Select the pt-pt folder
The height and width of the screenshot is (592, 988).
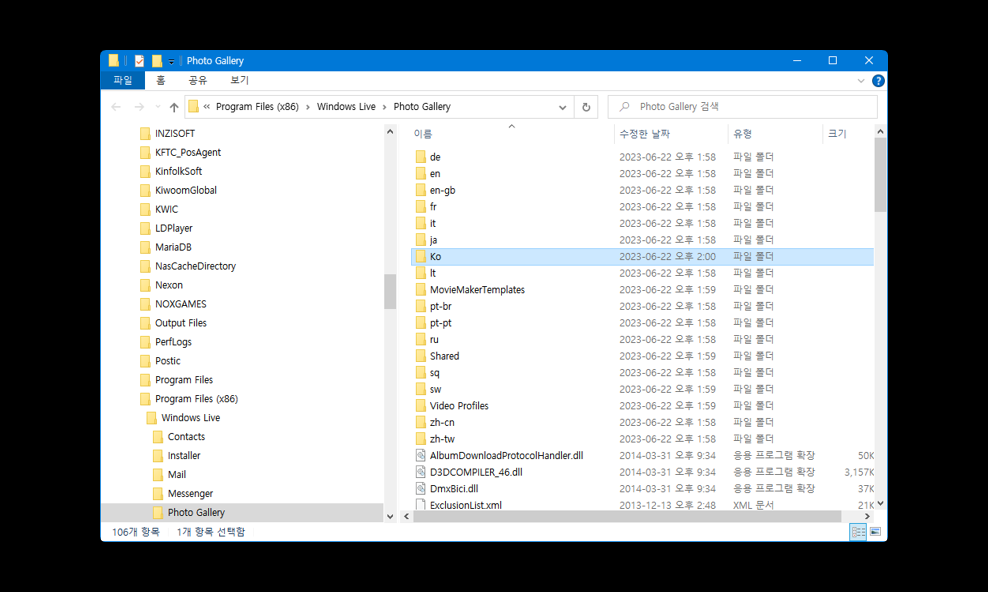pos(440,322)
